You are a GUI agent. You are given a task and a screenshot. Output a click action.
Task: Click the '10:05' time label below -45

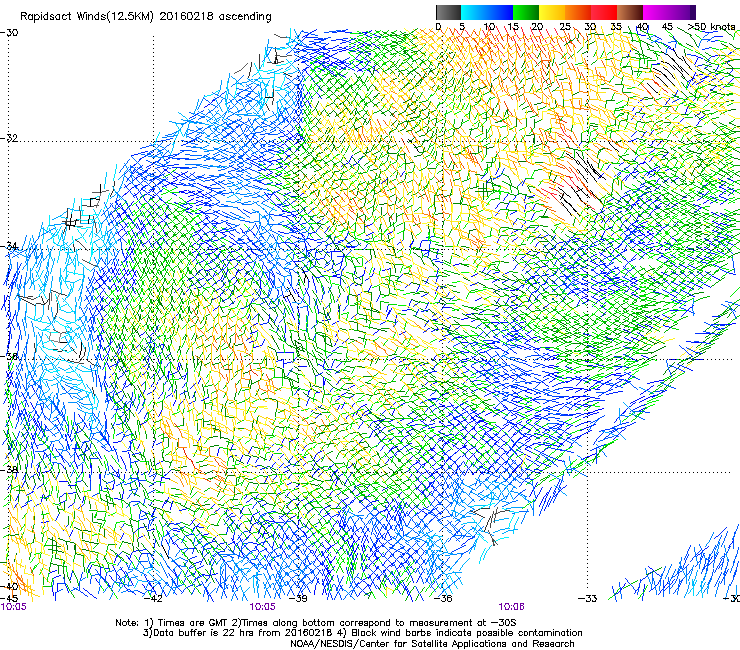tap(14, 607)
